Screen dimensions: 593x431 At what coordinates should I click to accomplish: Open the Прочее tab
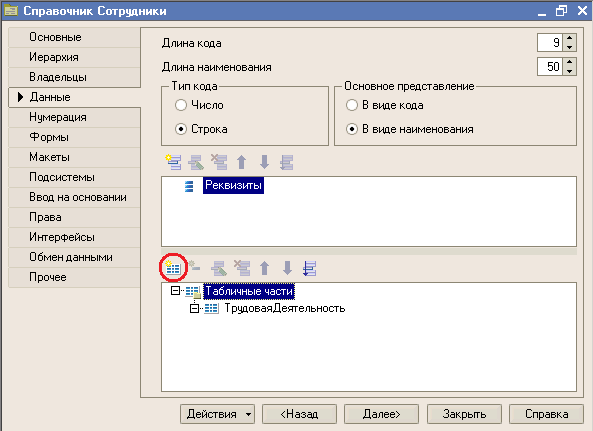tap(74, 278)
